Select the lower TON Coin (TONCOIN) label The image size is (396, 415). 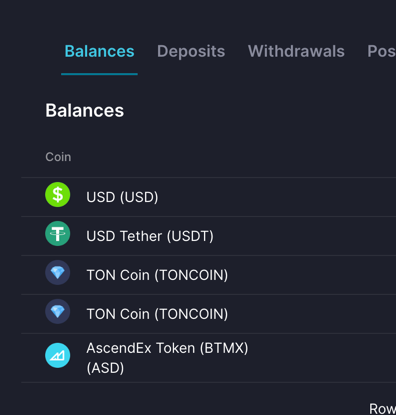(x=157, y=314)
